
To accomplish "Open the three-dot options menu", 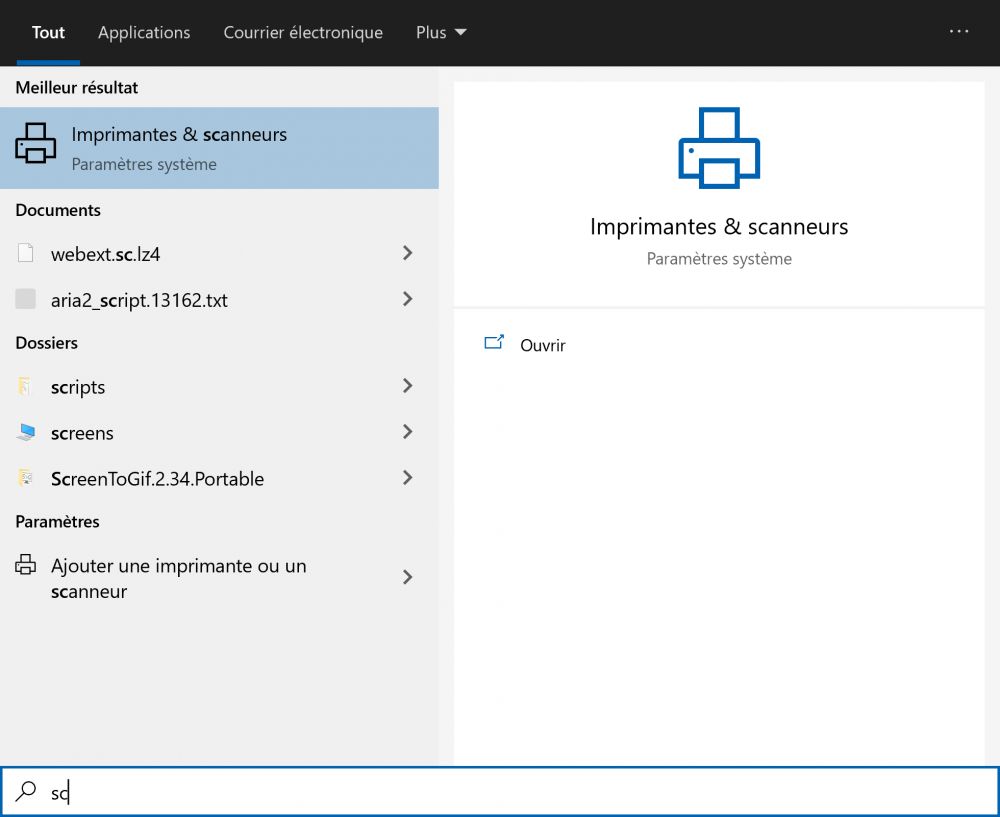I will point(958,32).
